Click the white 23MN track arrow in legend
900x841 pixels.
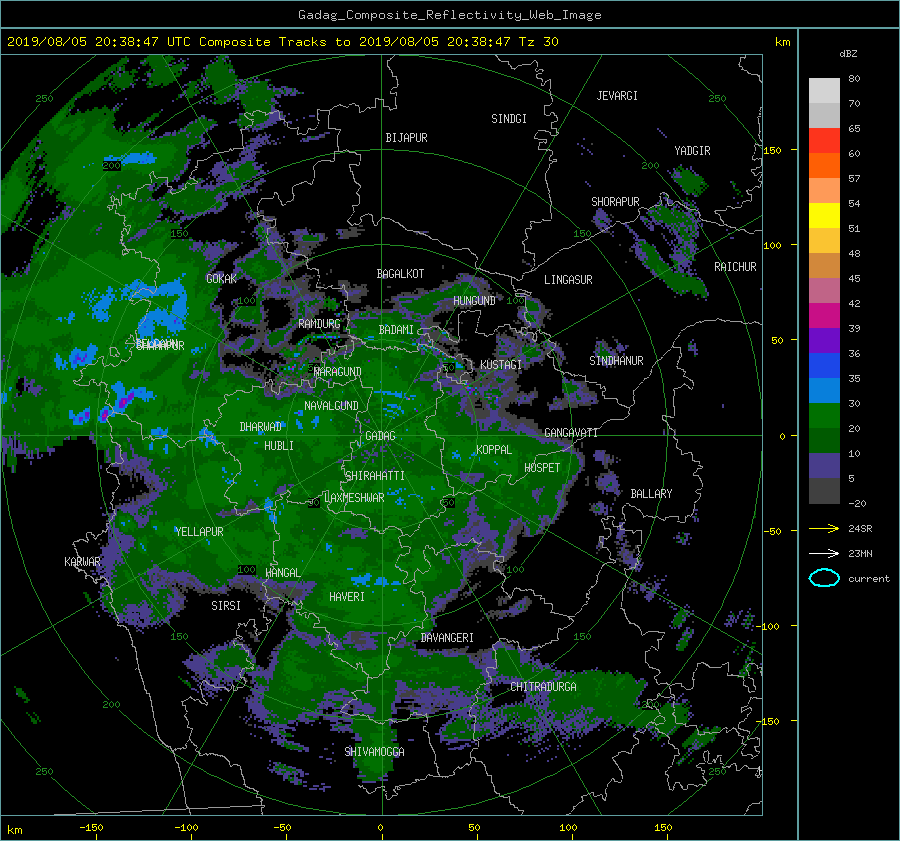pos(824,553)
